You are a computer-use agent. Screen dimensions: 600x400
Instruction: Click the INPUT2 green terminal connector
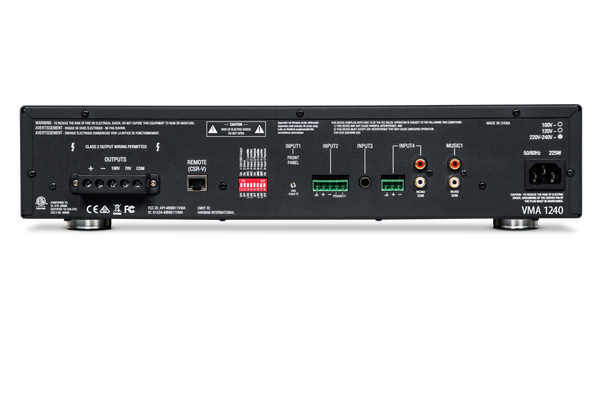coord(330,184)
